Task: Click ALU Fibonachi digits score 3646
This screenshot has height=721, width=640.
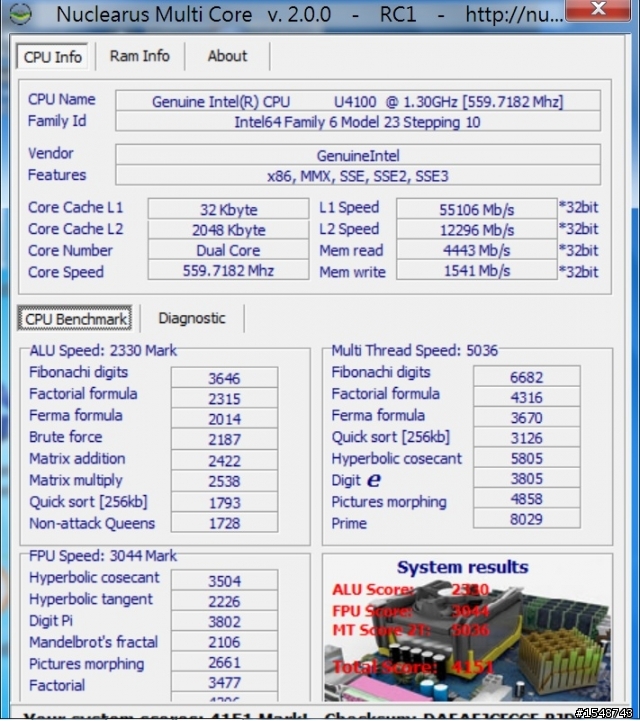Action: pos(224,378)
